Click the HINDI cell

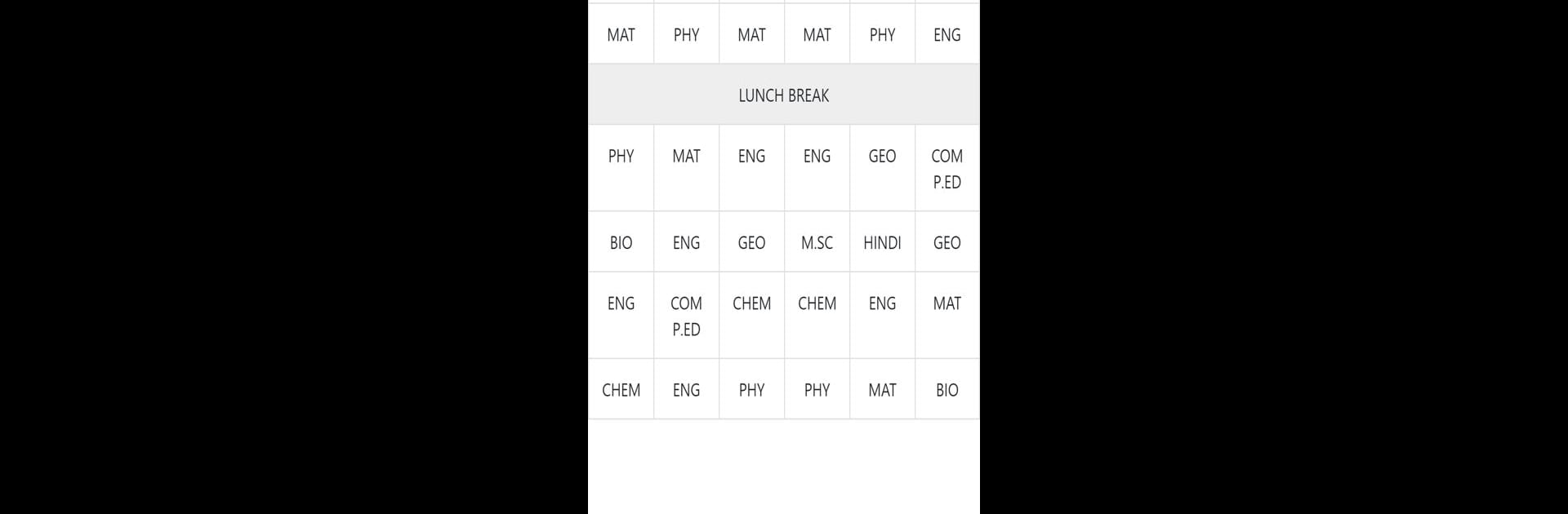(882, 242)
